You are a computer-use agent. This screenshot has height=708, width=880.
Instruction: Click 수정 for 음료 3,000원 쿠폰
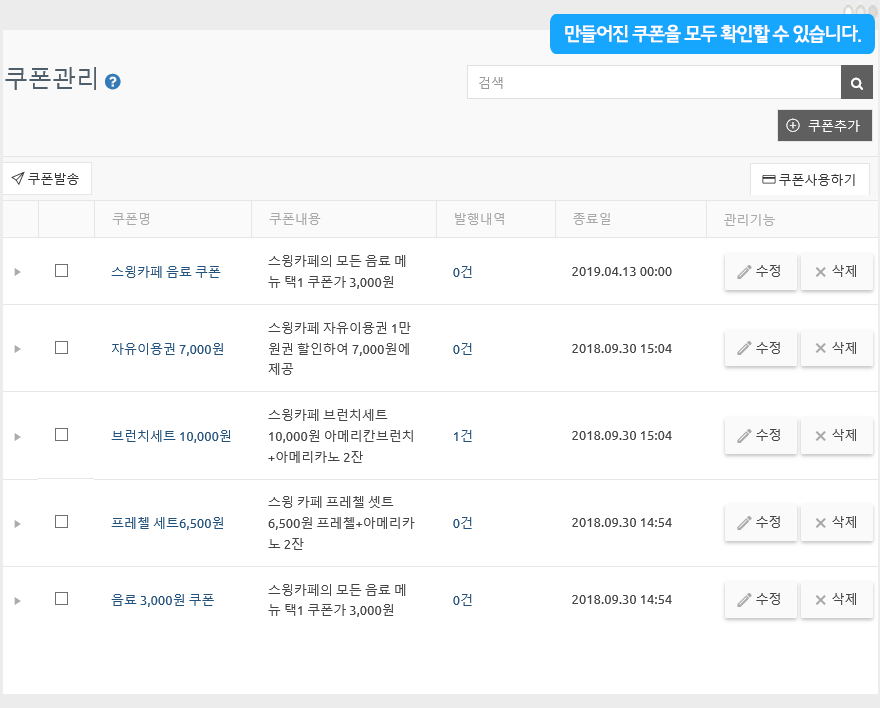760,600
